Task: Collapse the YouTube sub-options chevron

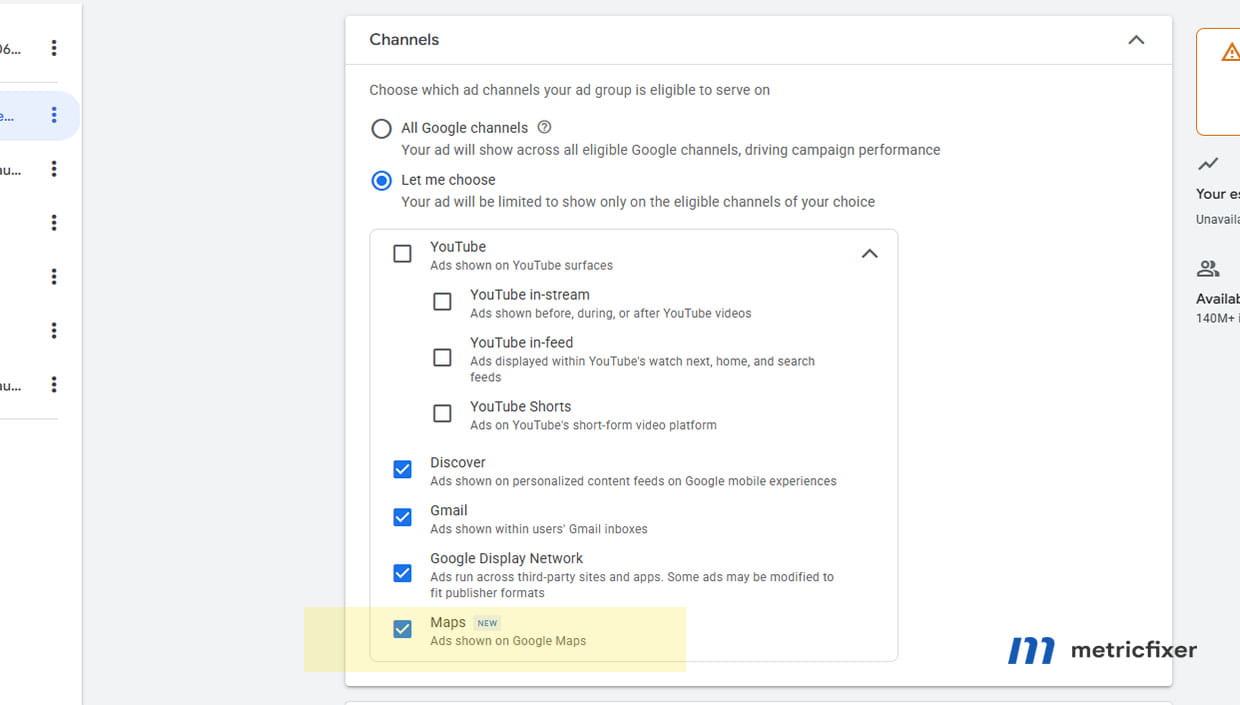Action: tap(870, 254)
